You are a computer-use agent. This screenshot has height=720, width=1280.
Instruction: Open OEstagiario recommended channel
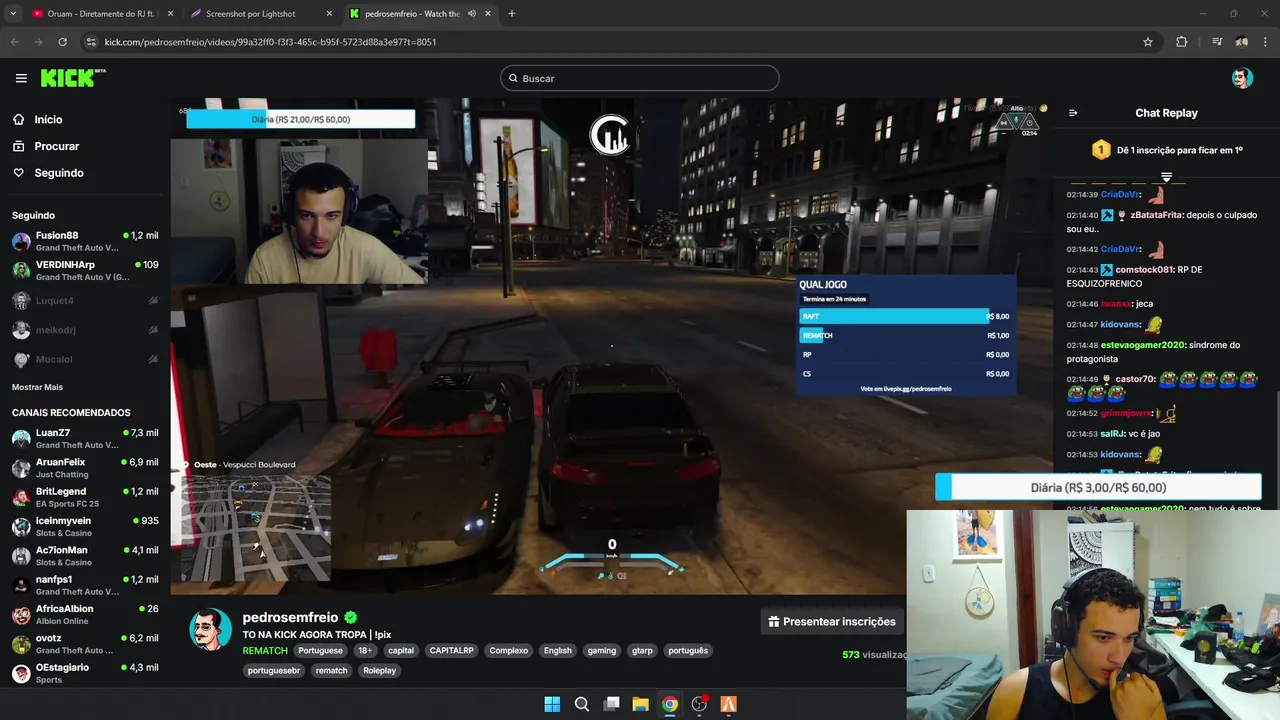point(85,672)
